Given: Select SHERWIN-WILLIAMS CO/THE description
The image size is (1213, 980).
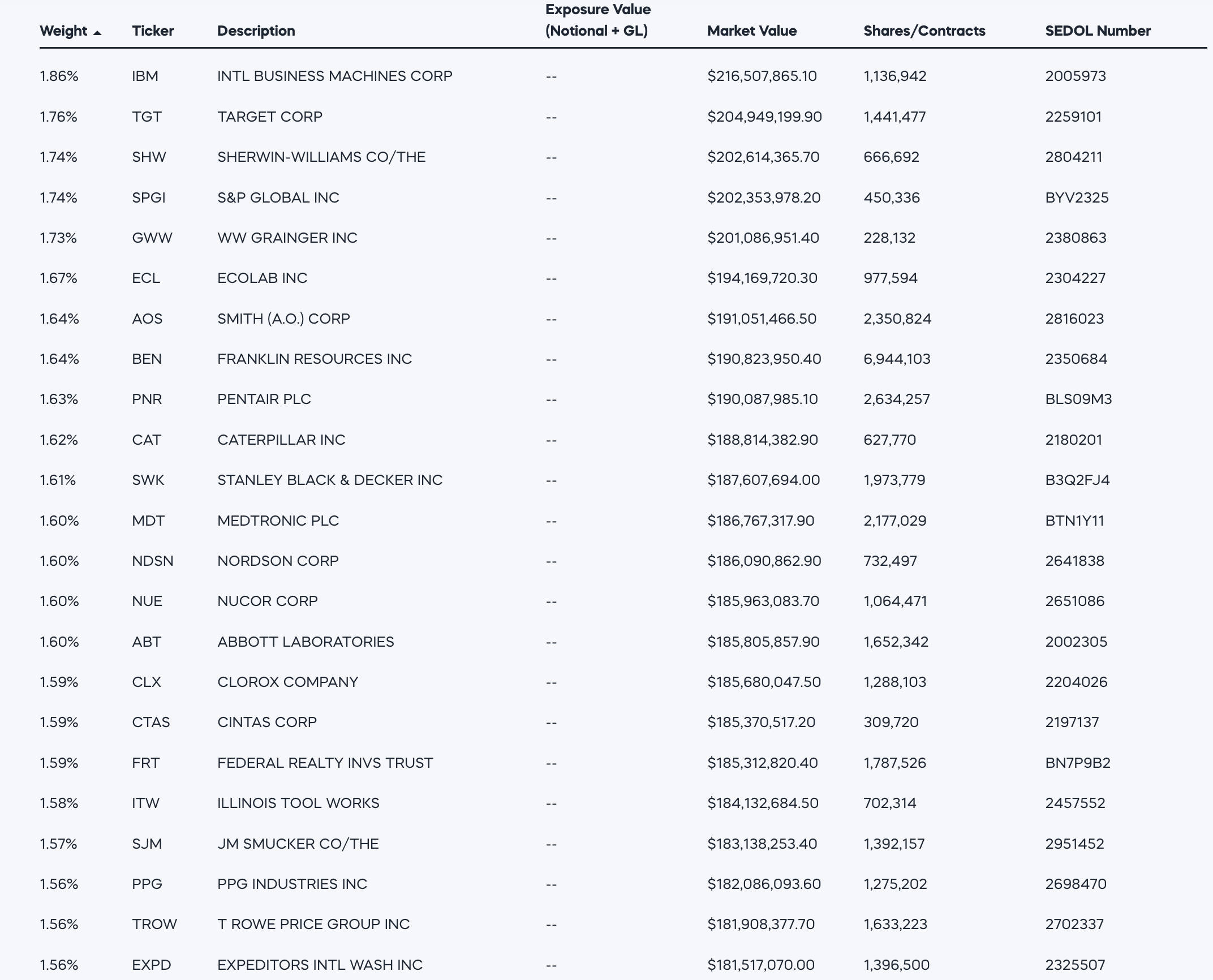Looking at the screenshot, I should pos(321,157).
